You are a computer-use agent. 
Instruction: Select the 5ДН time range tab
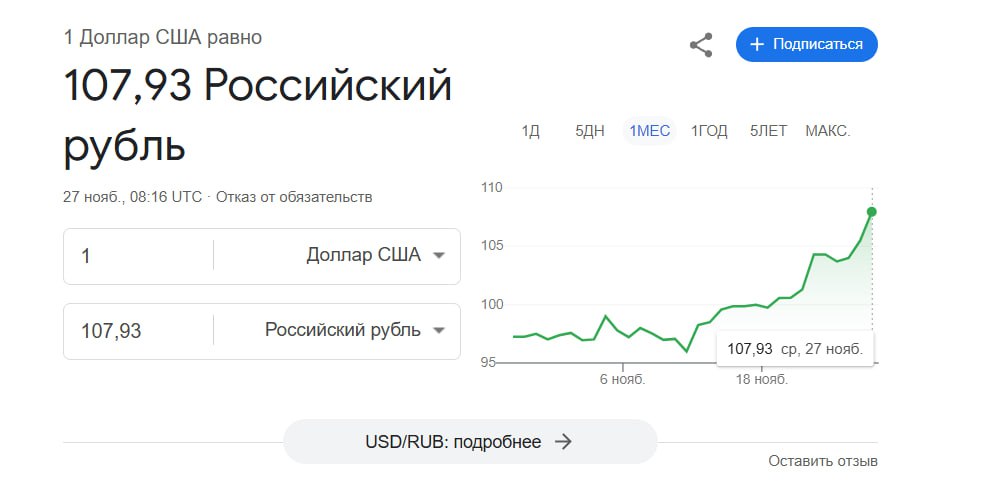coord(589,131)
